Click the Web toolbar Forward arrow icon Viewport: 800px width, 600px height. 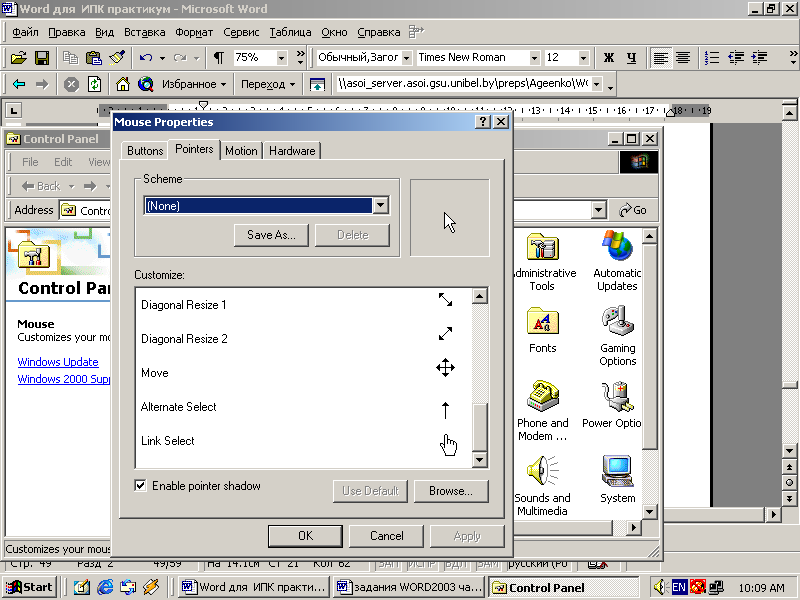coord(42,84)
